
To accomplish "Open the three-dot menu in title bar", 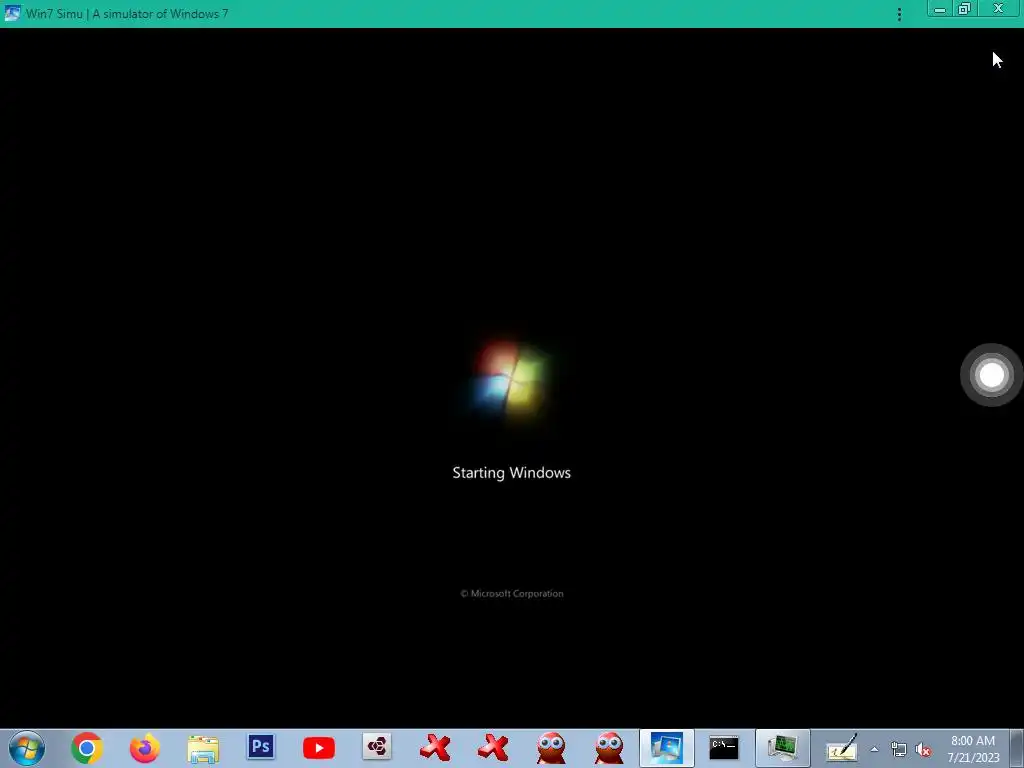I will [x=899, y=14].
